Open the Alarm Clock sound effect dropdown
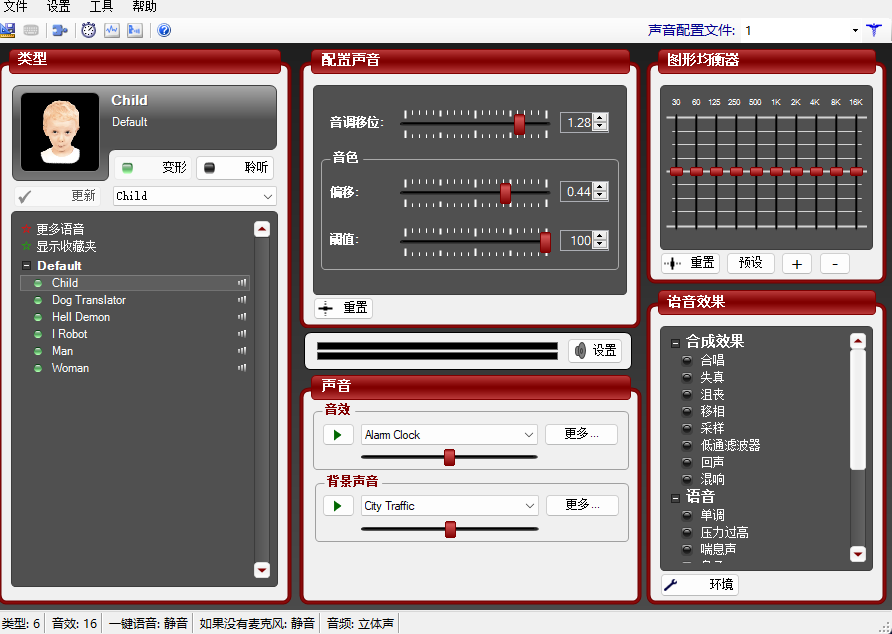 [448, 434]
